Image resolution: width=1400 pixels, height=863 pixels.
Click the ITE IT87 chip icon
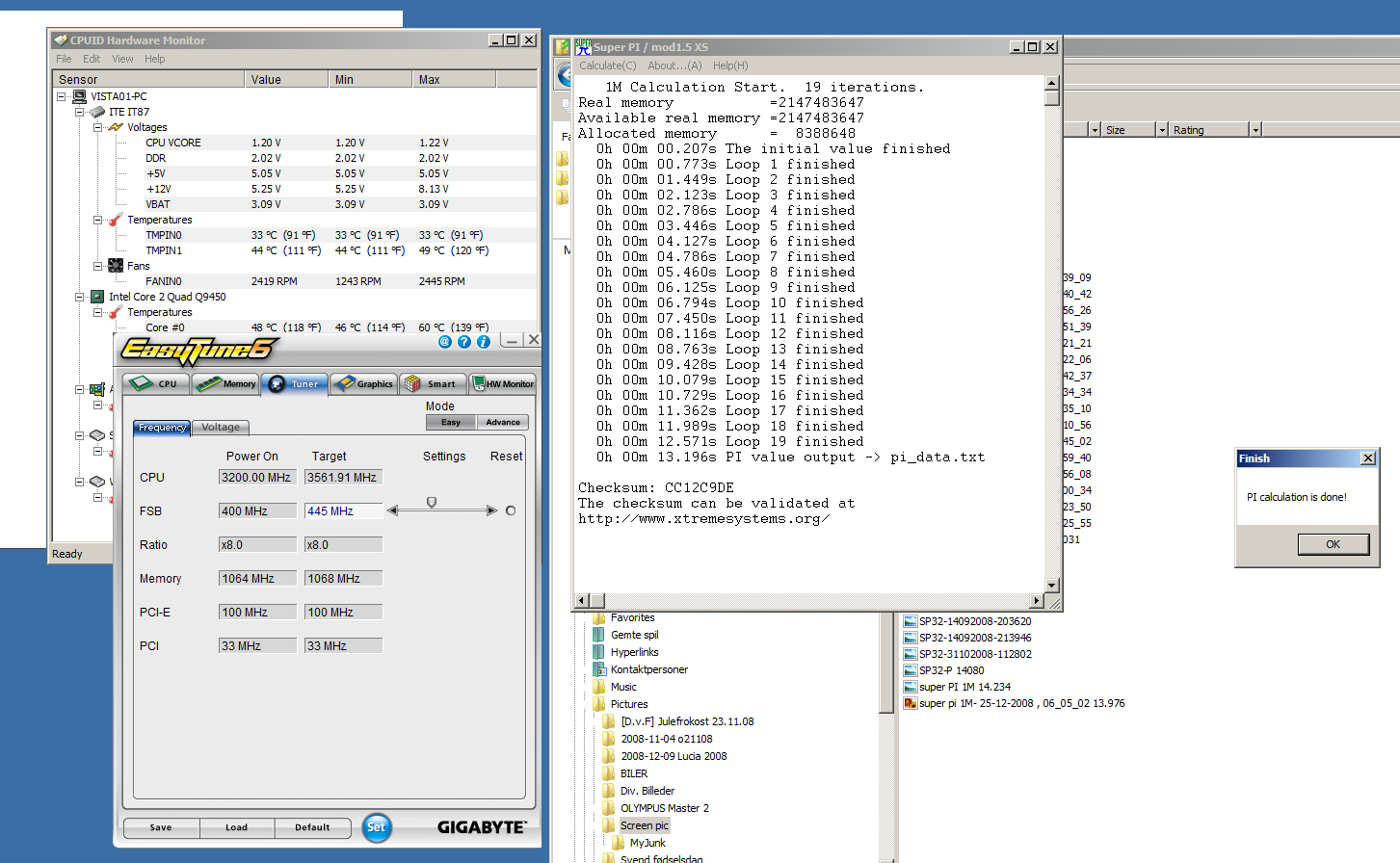pyautogui.click(x=97, y=112)
